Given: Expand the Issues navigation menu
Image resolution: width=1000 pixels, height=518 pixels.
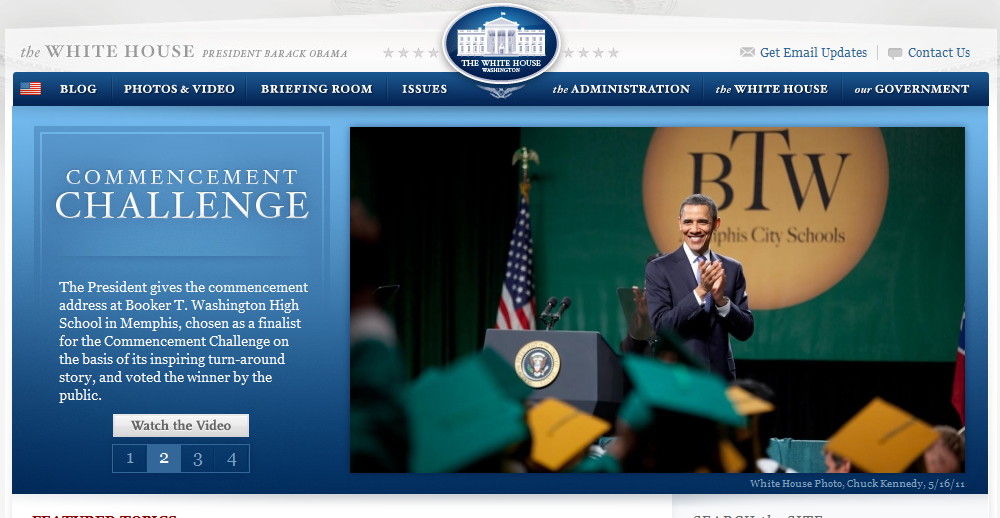Looking at the screenshot, I should tap(424, 89).
